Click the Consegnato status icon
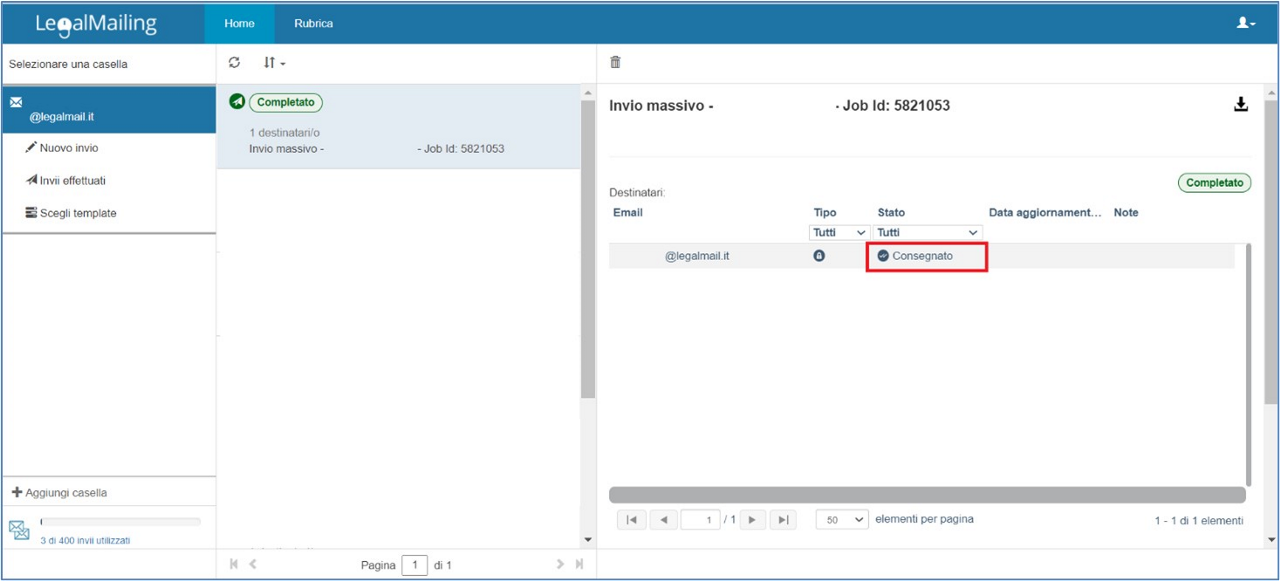This screenshot has height=581, width=1280. [883, 256]
